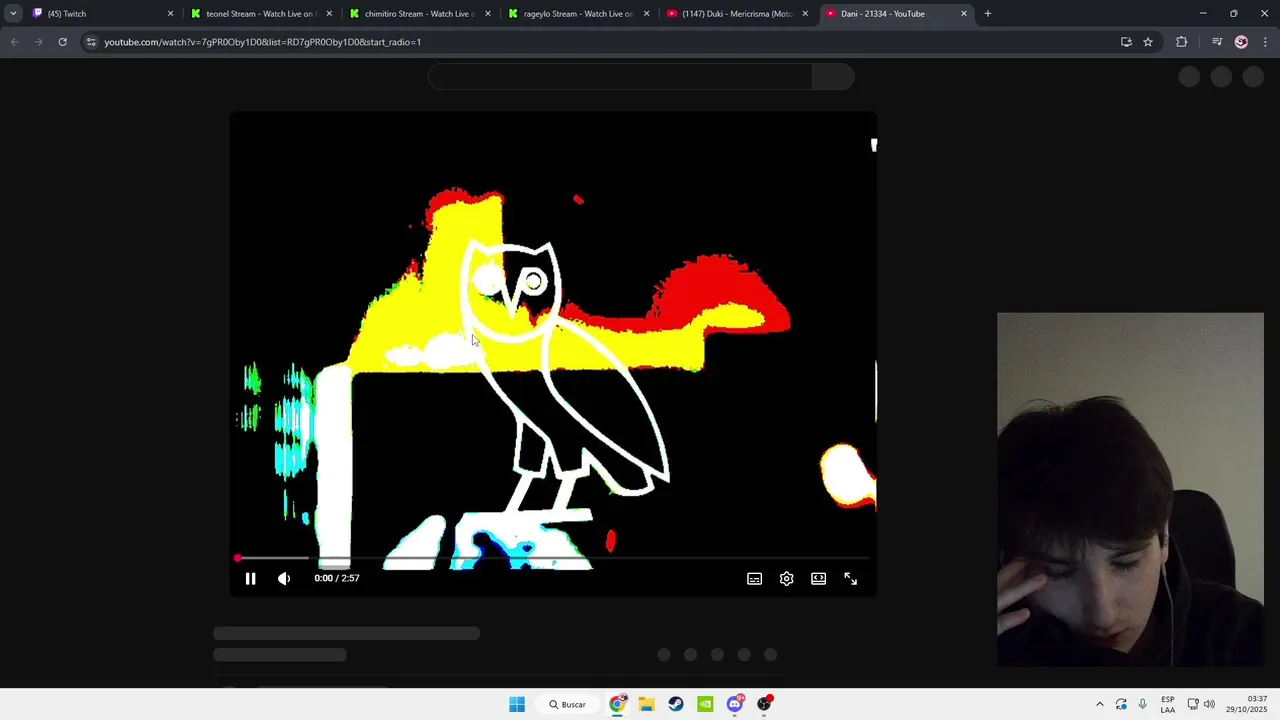
Task: Close the rageylo Stream tab
Action: 647,14
